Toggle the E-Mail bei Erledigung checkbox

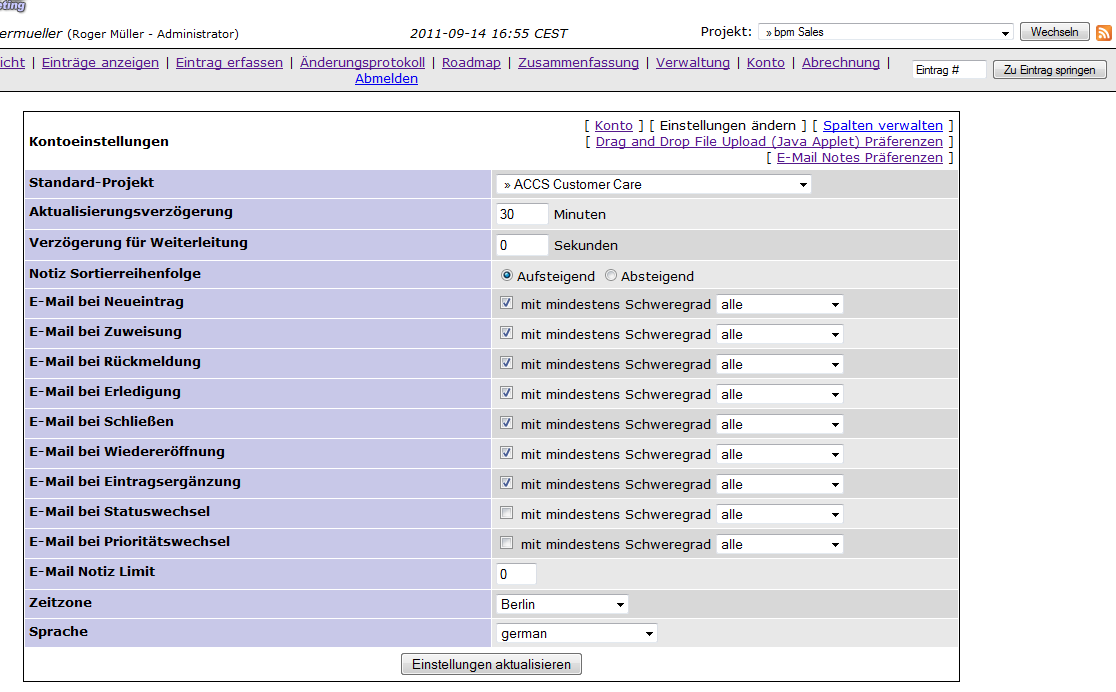coord(506,392)
